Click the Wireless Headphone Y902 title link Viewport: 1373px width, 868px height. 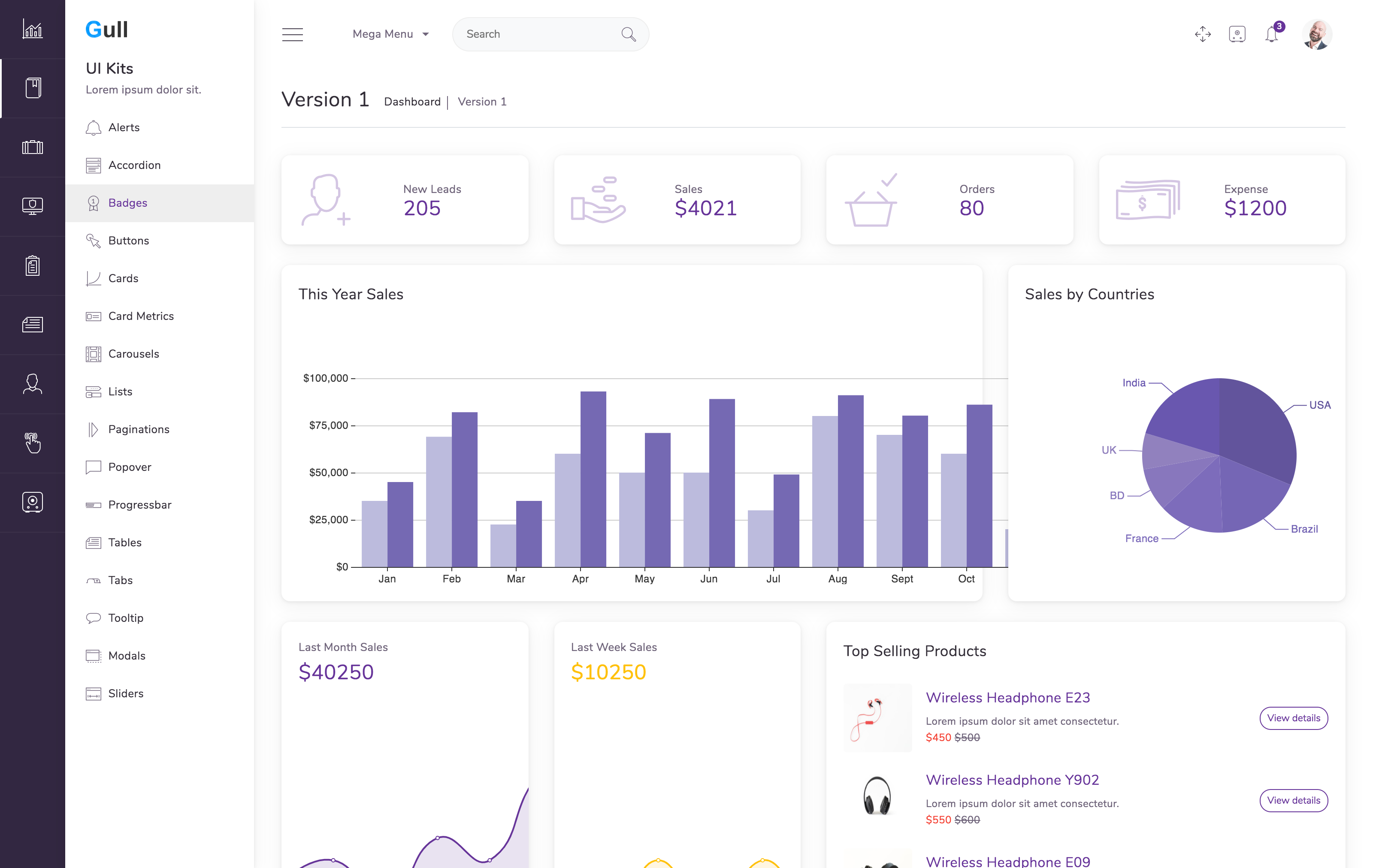point(1012,779)
